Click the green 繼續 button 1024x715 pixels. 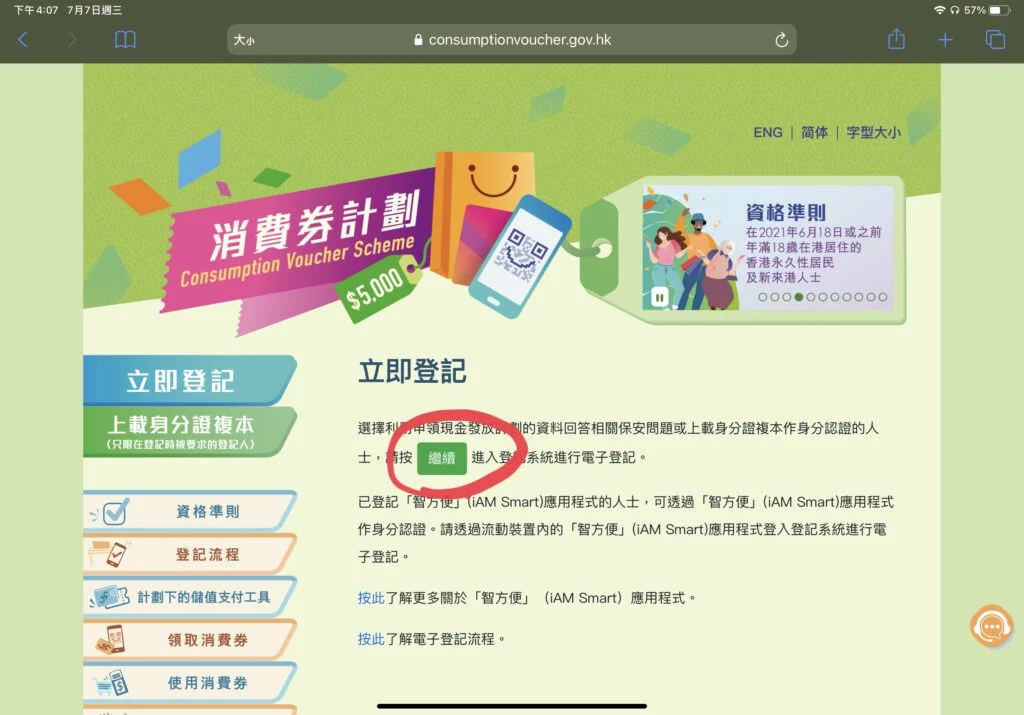(441, 458)
